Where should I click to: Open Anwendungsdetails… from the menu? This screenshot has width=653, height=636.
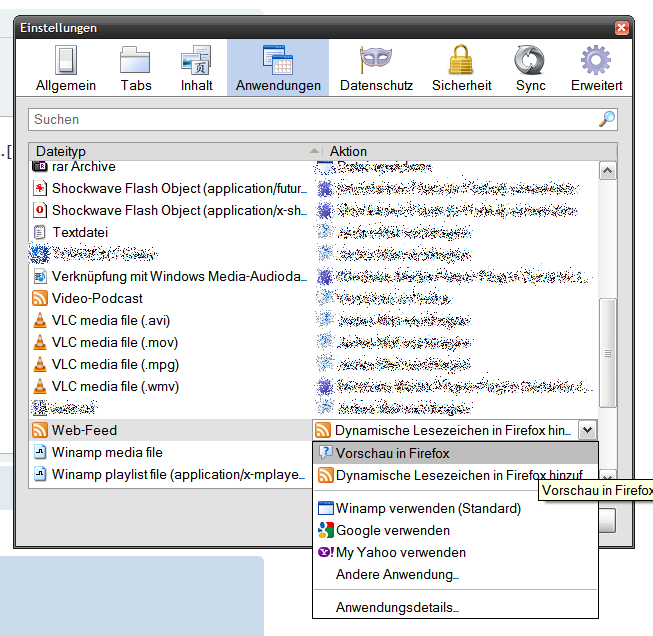(455, 607)
